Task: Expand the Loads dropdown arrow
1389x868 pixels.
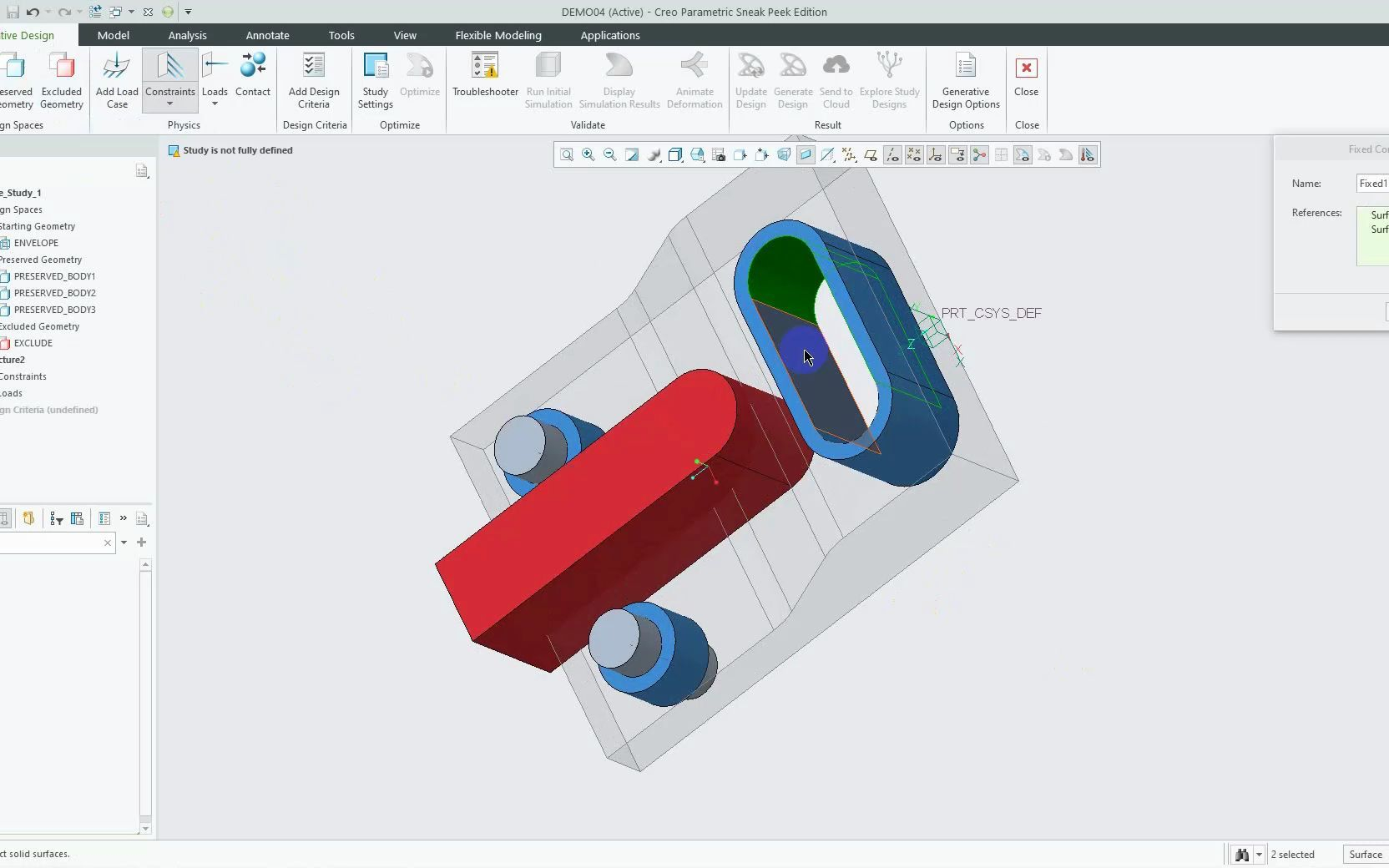Action: 215,104
